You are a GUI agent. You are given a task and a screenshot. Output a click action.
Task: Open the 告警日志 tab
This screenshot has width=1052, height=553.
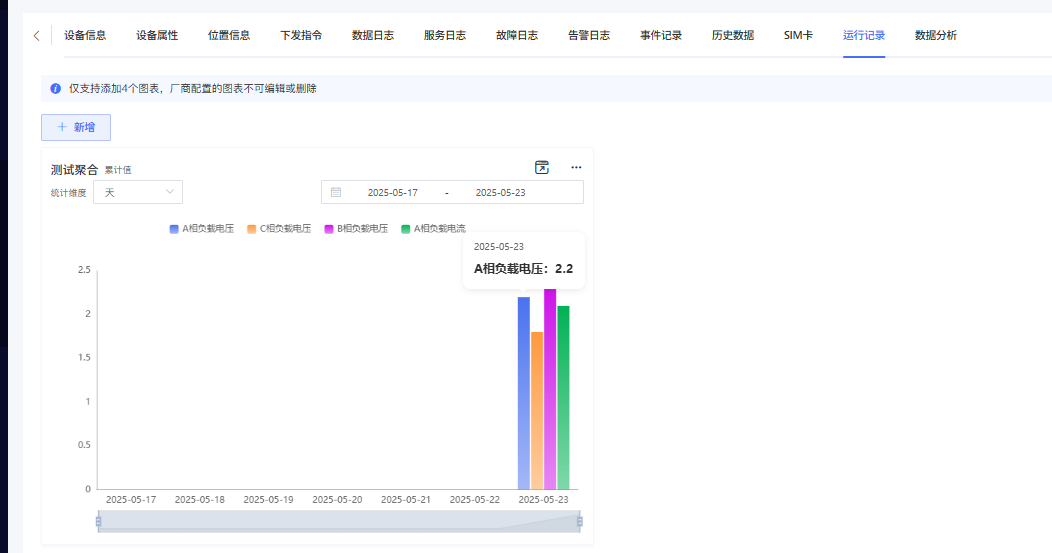[x=589, y=36]
